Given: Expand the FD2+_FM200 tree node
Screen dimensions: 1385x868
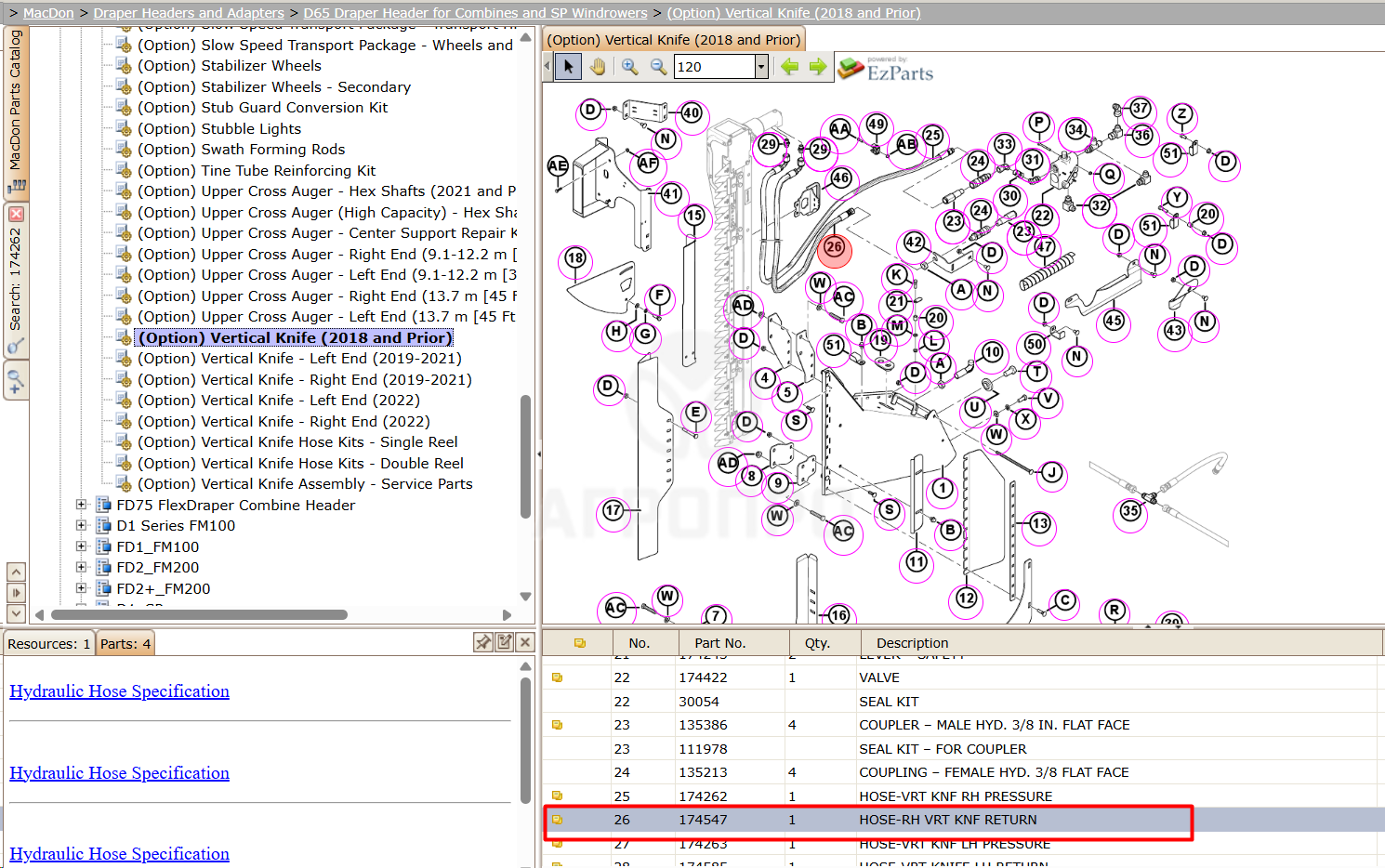Looking at the screenshot, I should click(x=82, y=588).
